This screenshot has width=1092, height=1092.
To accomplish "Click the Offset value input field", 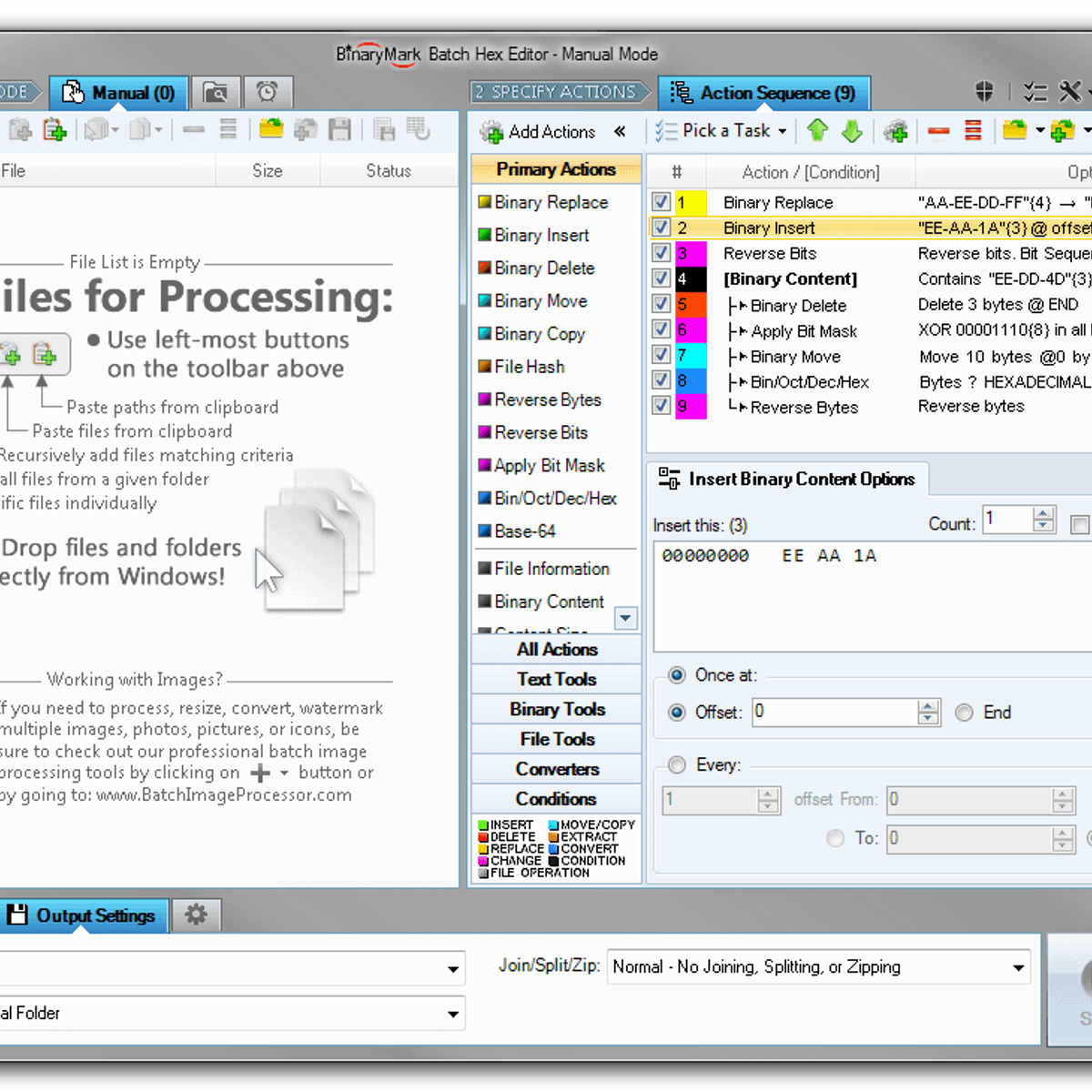I will [x=834, y=713].
